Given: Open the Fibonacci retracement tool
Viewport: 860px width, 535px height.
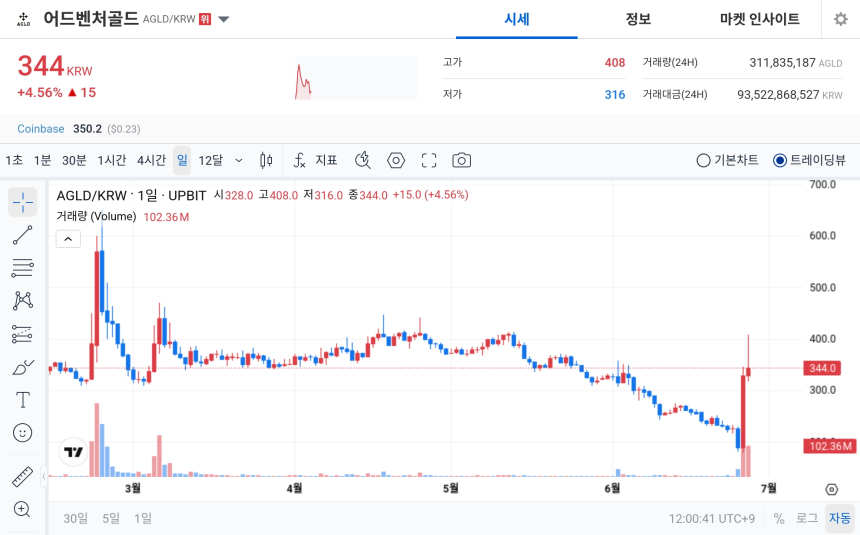Looking at the screenshot, I should coord(22,268).
